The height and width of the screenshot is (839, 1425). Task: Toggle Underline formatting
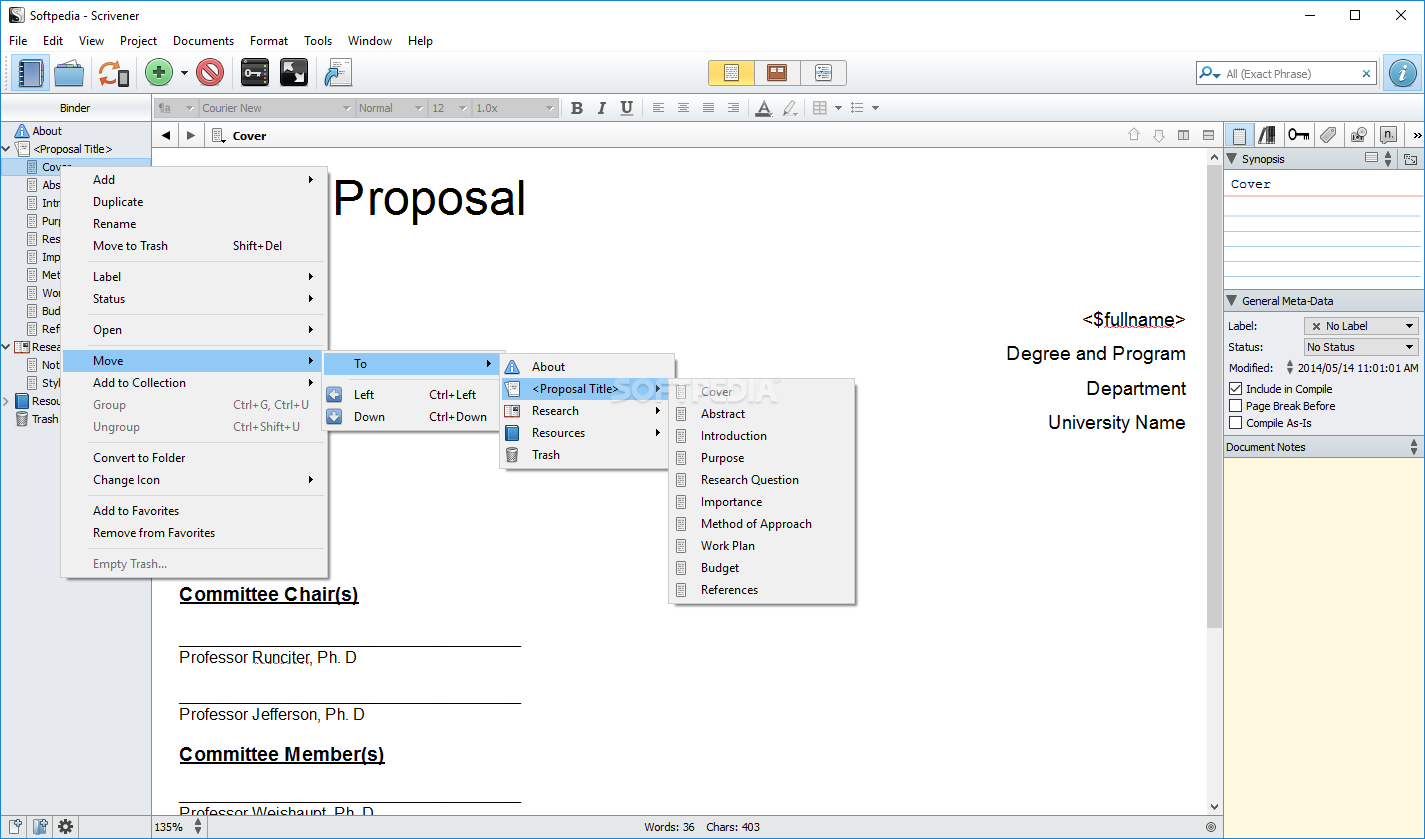coord(627,108)
